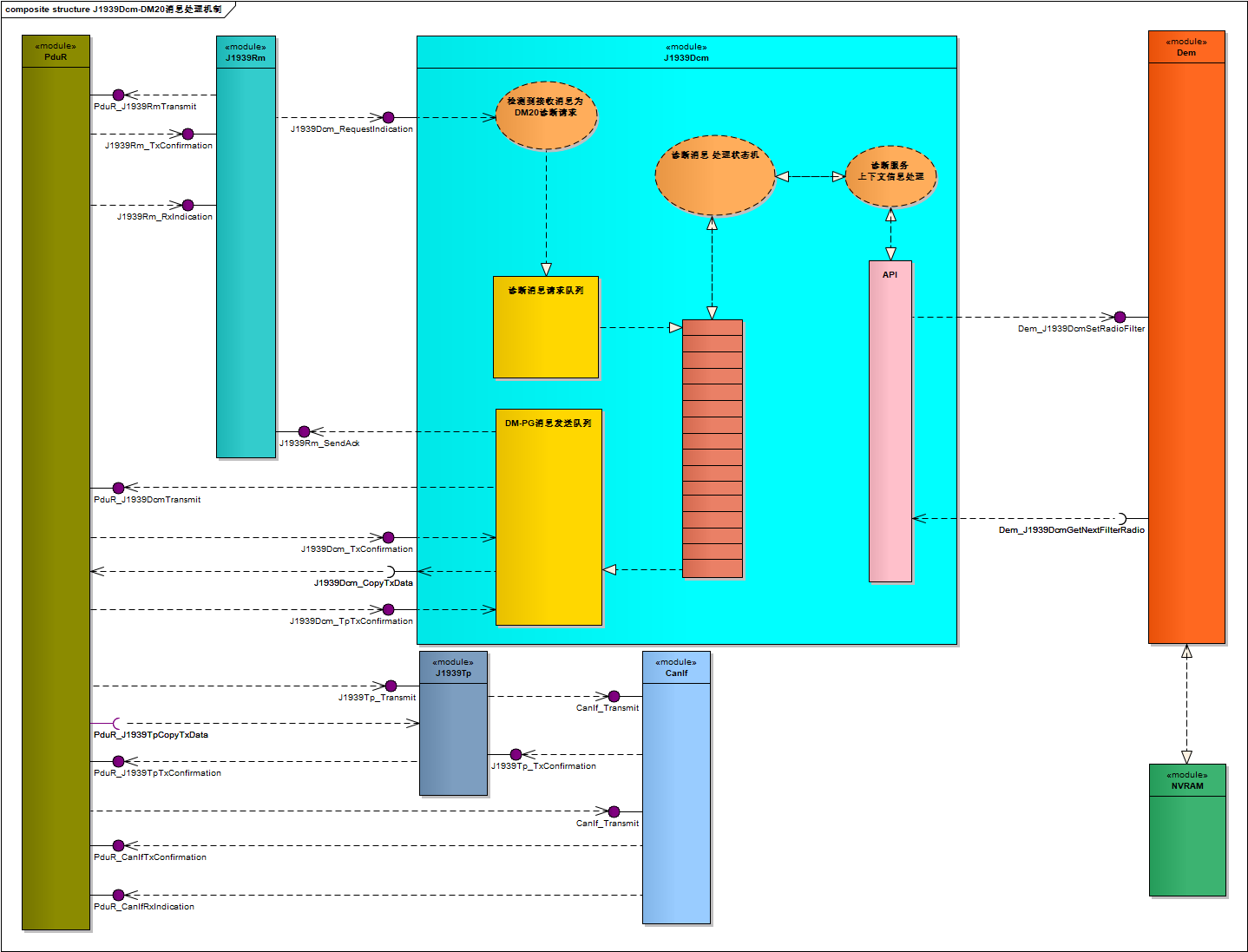Select the arrow between the two right ellipses
Screen dimensions: 1248x952
click(x=810, y=176)
